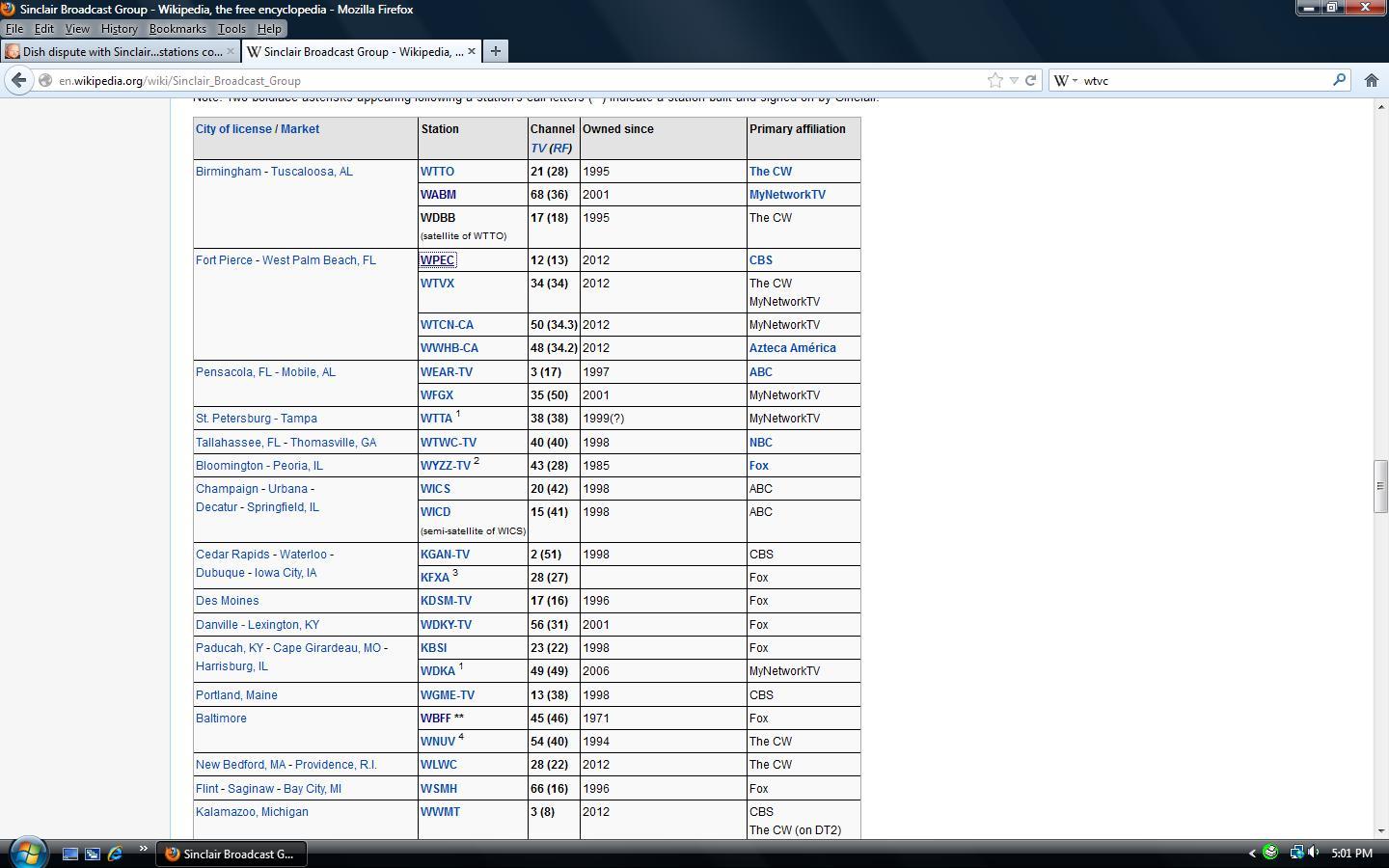The image size is (1389, 868).
Task: Follow the Kalamazoo, Michigan link
Action: 252,812
